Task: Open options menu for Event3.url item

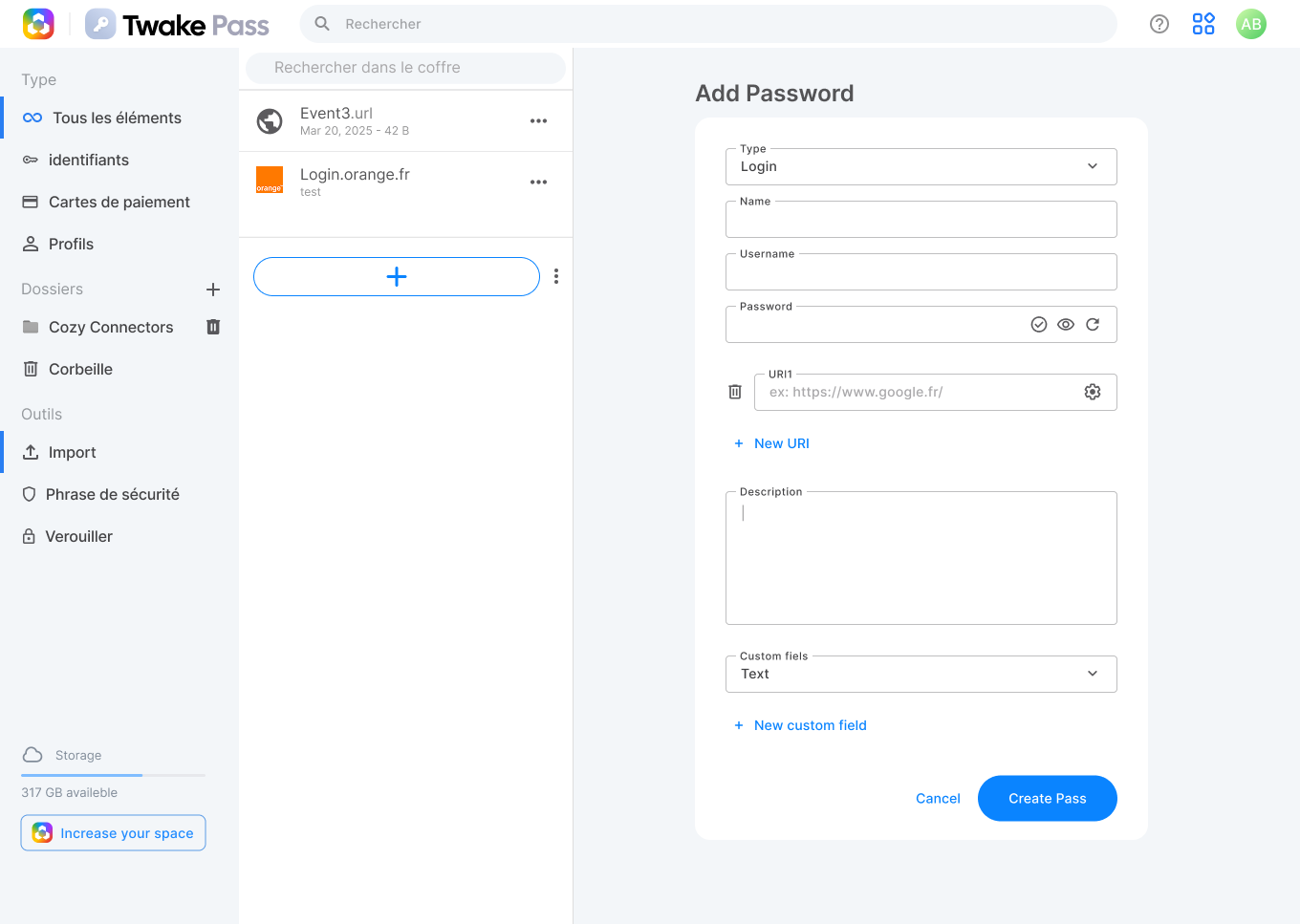Action: [x=539, y=121]
